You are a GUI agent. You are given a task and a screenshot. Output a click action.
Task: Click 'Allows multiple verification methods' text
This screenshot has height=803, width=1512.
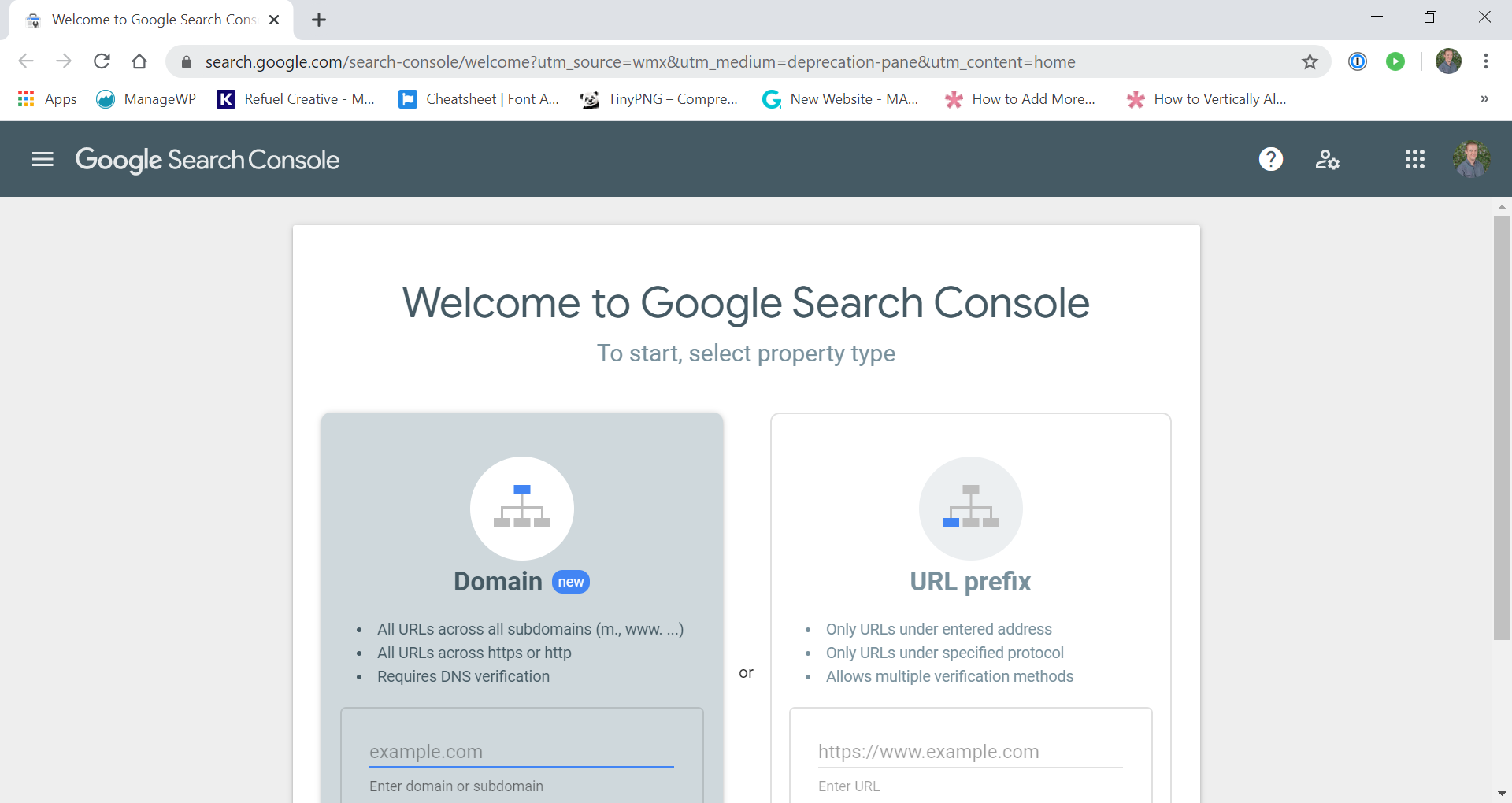pos(950,676)
